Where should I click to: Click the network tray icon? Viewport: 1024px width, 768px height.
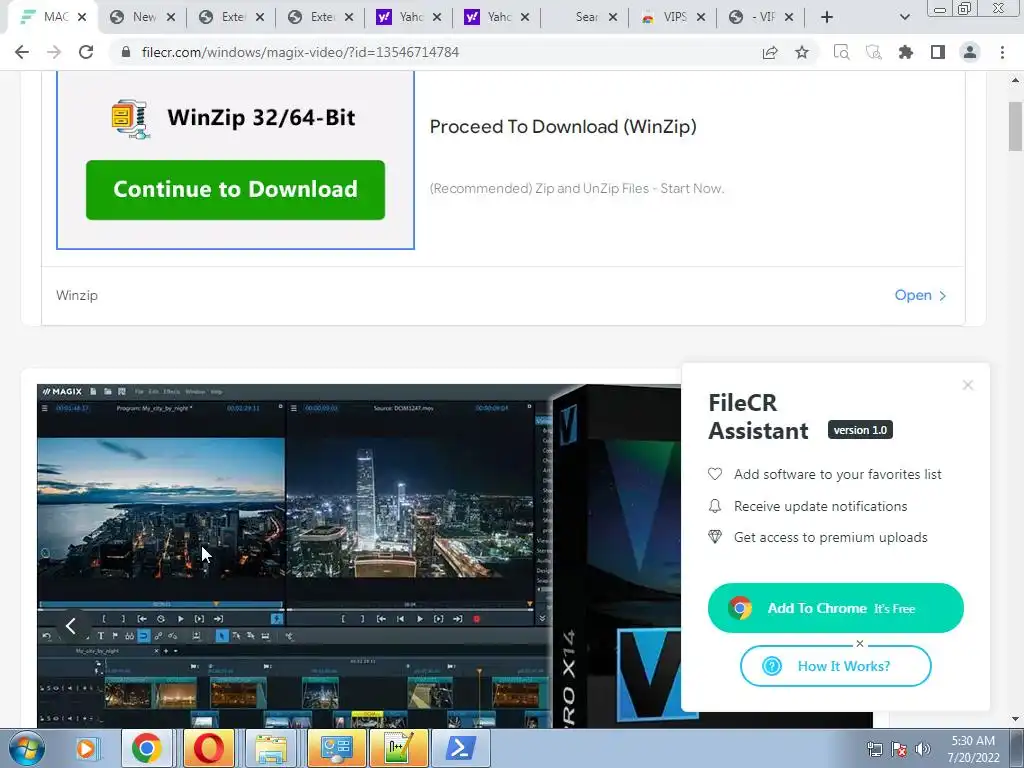pyautogui.click(x=874, y=749)
